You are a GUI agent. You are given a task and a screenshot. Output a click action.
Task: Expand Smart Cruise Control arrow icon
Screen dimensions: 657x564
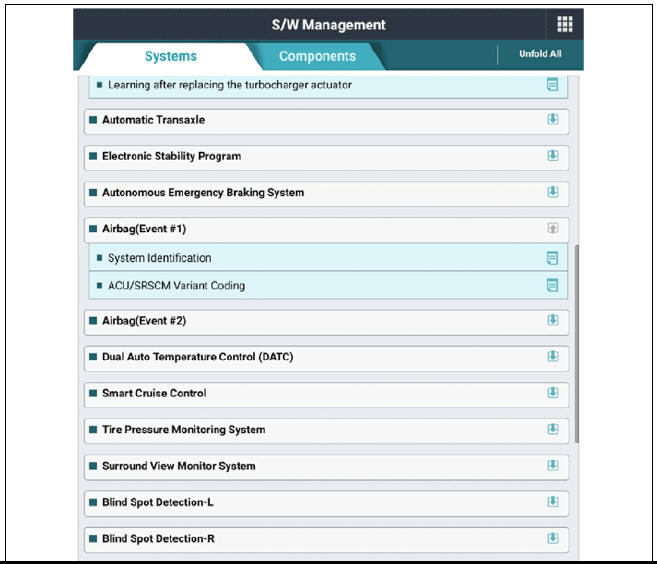(x=553, y=393)
